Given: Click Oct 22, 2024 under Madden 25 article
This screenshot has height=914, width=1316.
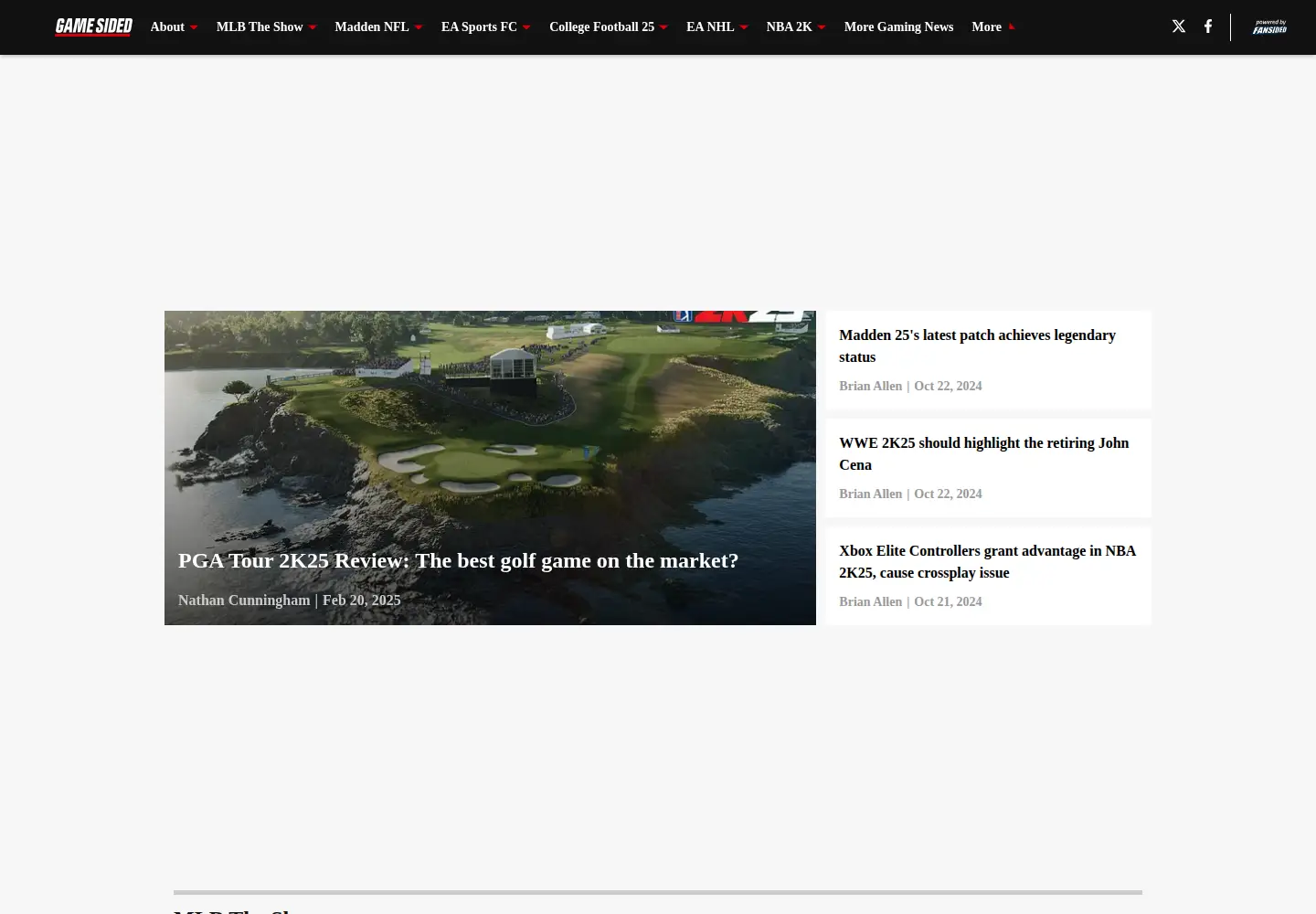Looking at the screenshot, I should point(948,387).
